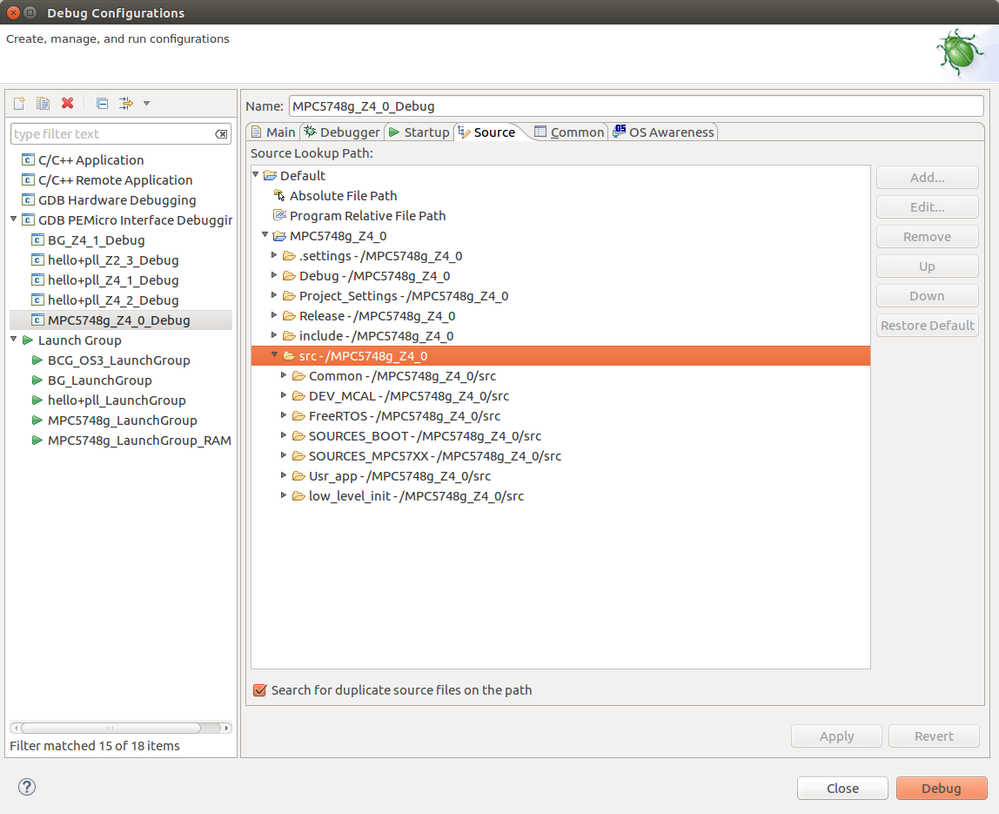Click the Default folder icon
Image resolution: width=999 pixels, height=814 pixels.
click(270, 175)
